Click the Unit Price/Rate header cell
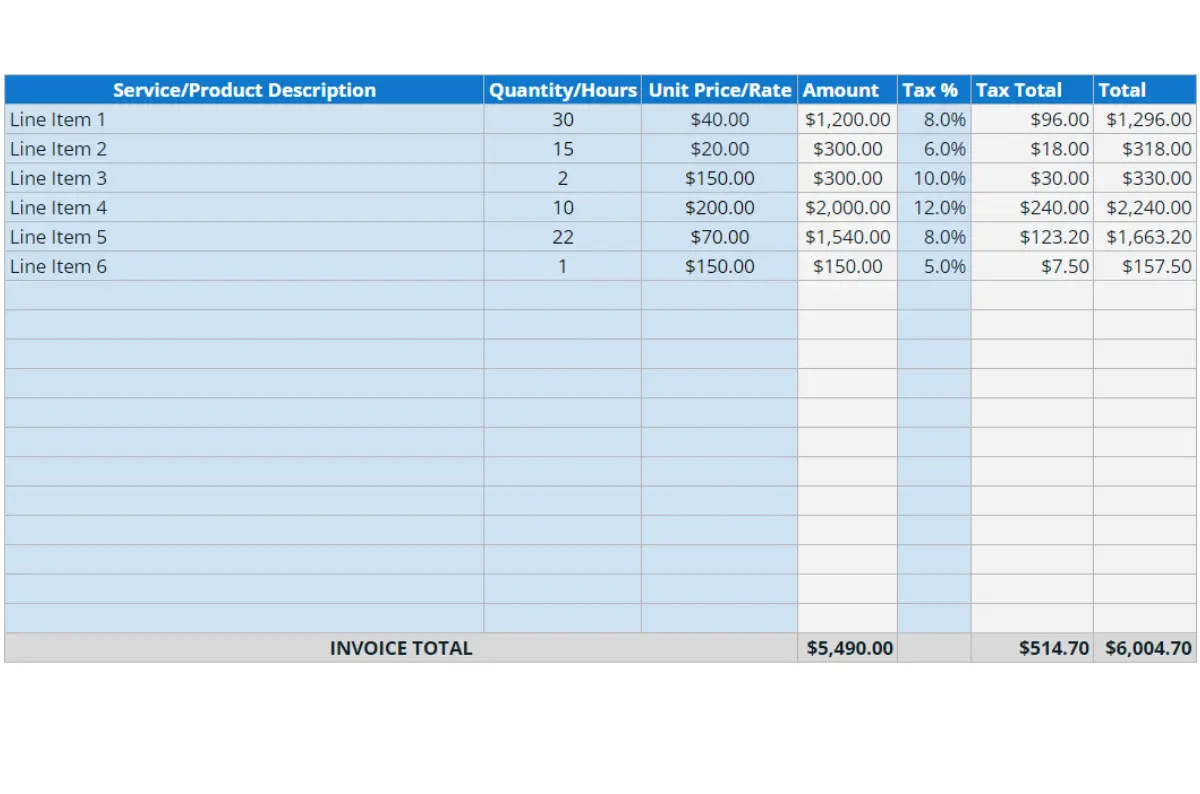Screen dimensions: 1200x794 719,90
